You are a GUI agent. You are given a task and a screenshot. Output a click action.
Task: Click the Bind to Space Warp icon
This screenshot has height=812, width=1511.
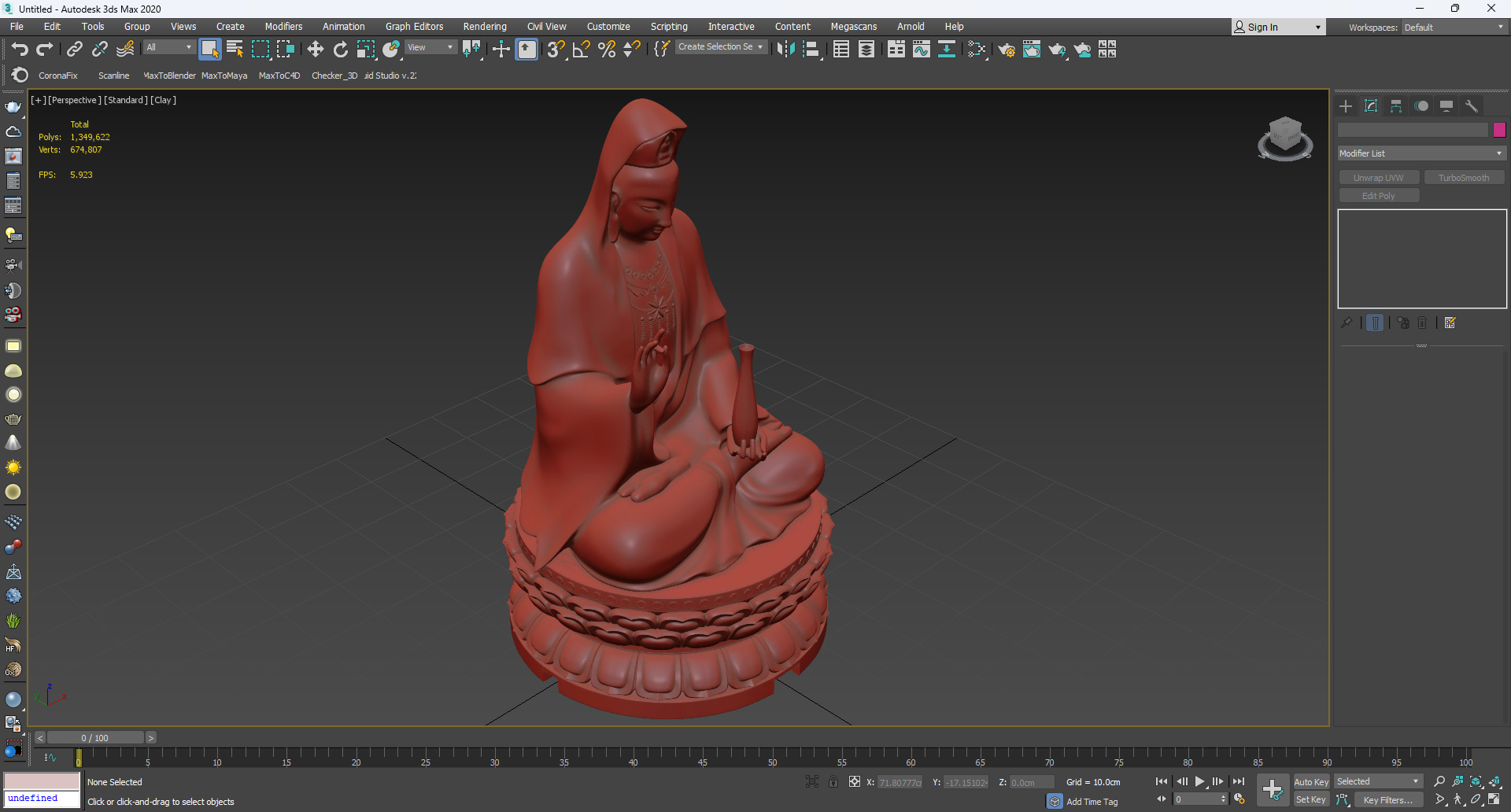125,50
